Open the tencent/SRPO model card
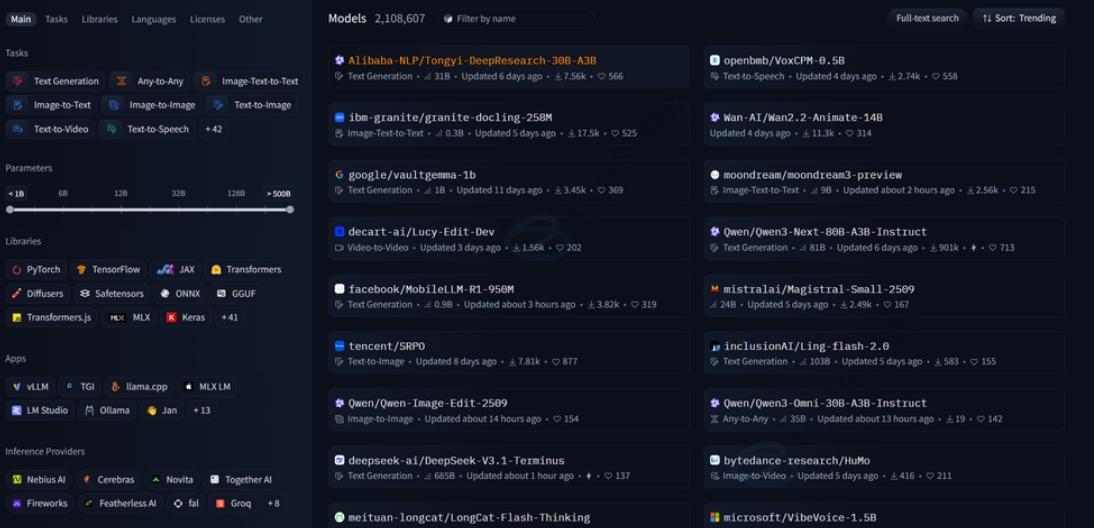The width and height of the screenshot is (1094, 528). [x=509, y=353]
